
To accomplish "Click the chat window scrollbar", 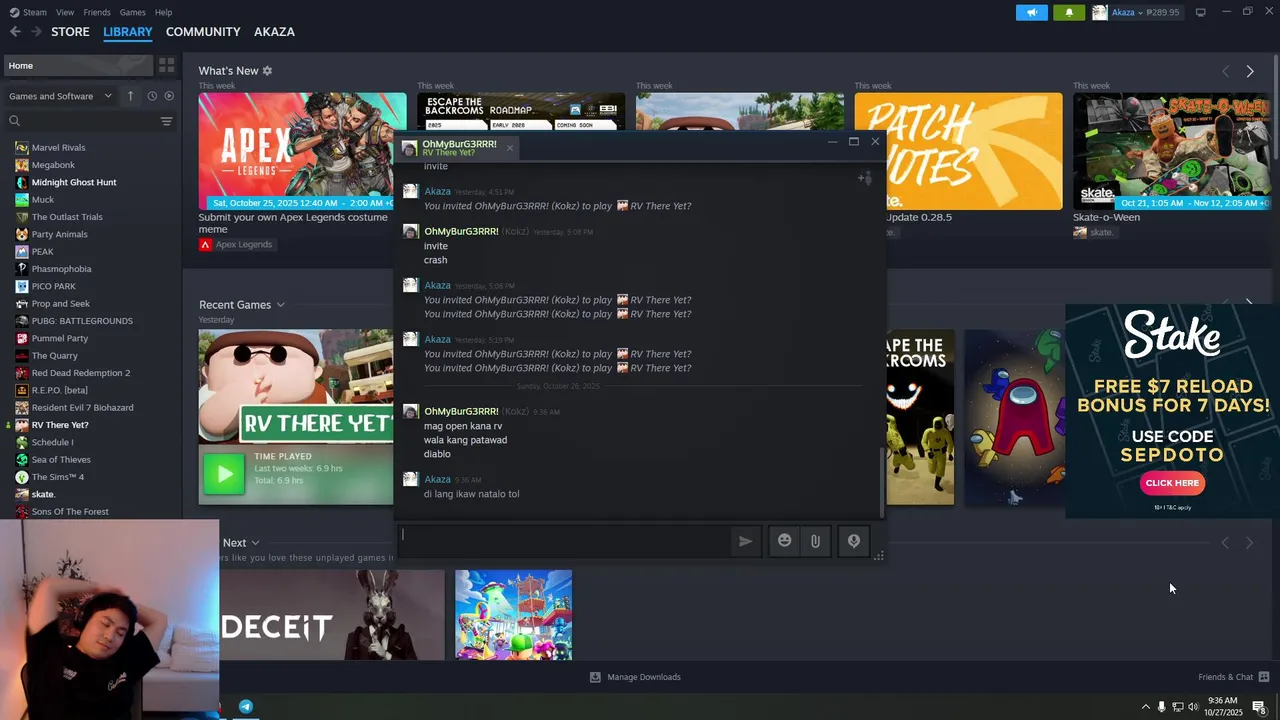I will [881, 480].
